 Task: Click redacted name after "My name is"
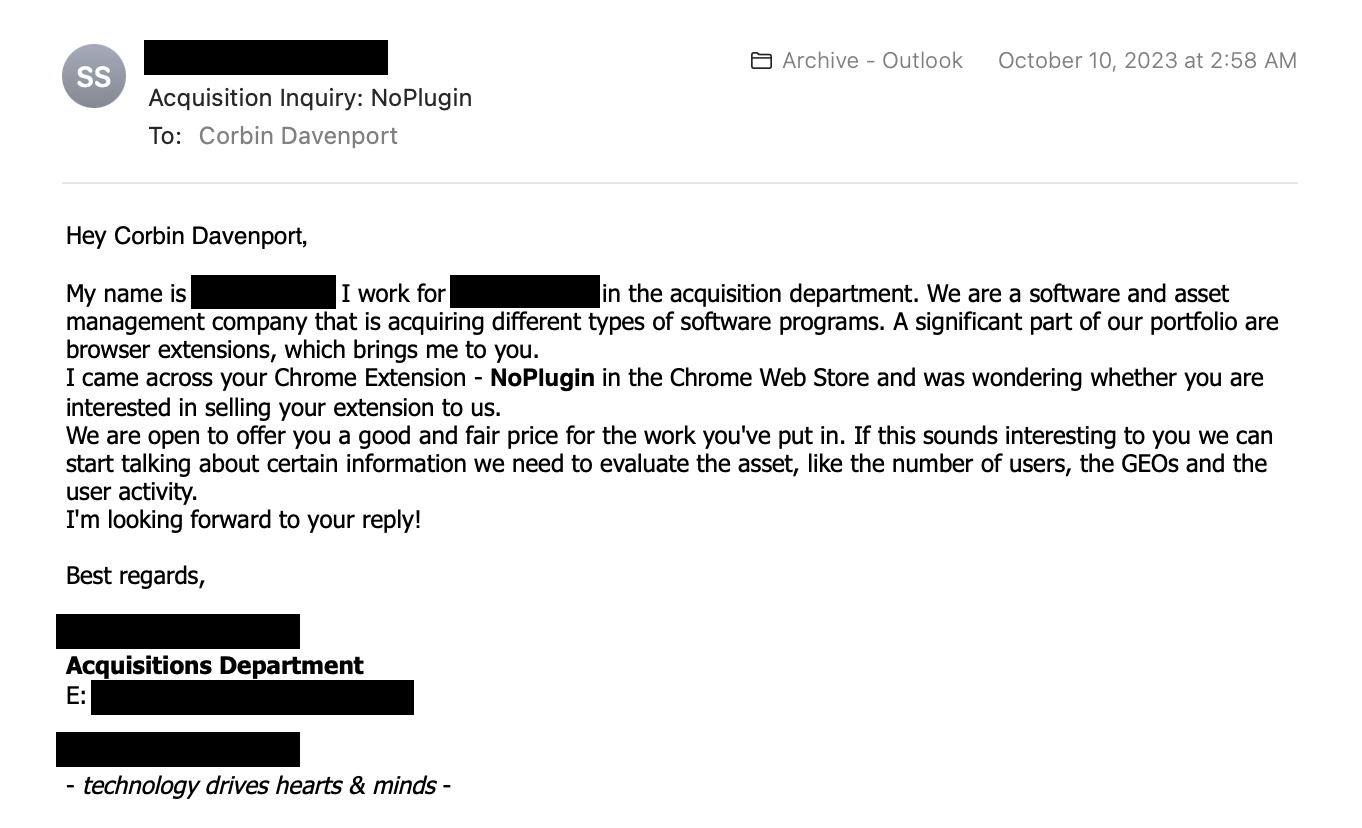click(x=263, y=293)
